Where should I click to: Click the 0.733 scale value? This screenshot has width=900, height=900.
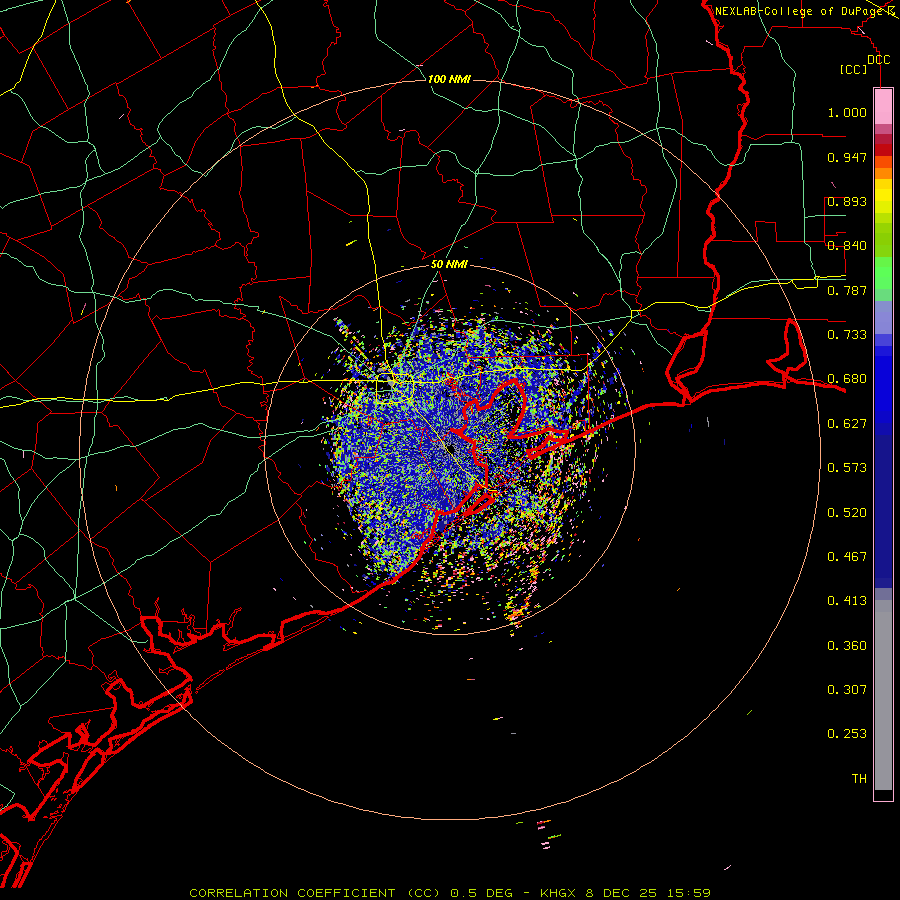coord(847,335)
